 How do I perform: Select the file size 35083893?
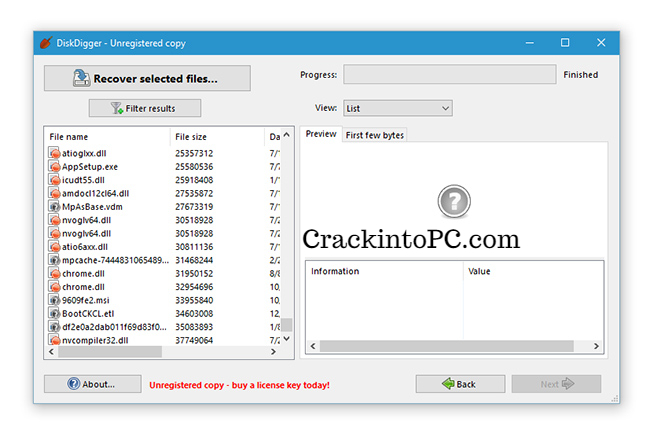click(x=194, y=327)
